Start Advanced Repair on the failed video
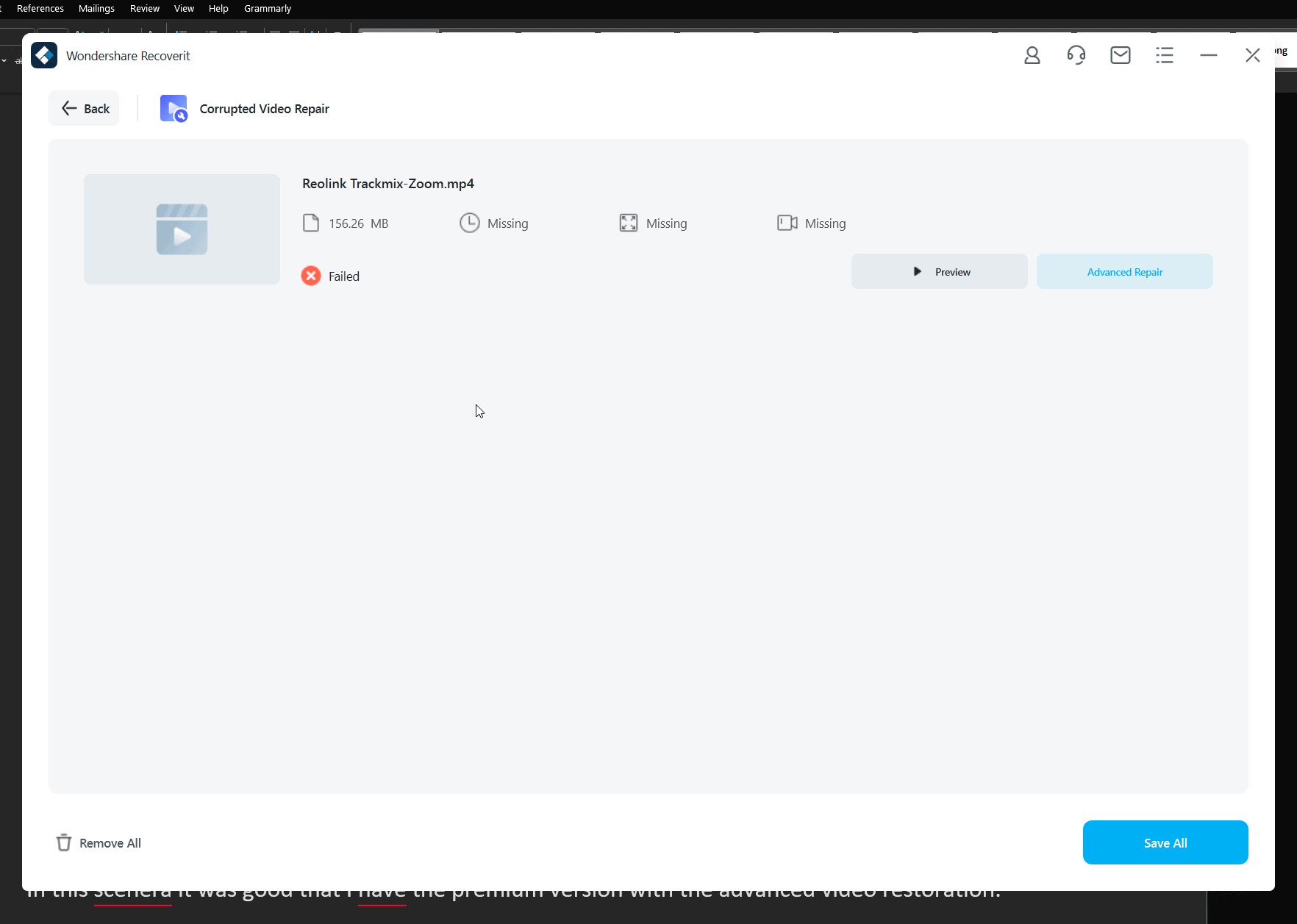The height and width of the screenshot is (924, 1297). pos(1124,272)
